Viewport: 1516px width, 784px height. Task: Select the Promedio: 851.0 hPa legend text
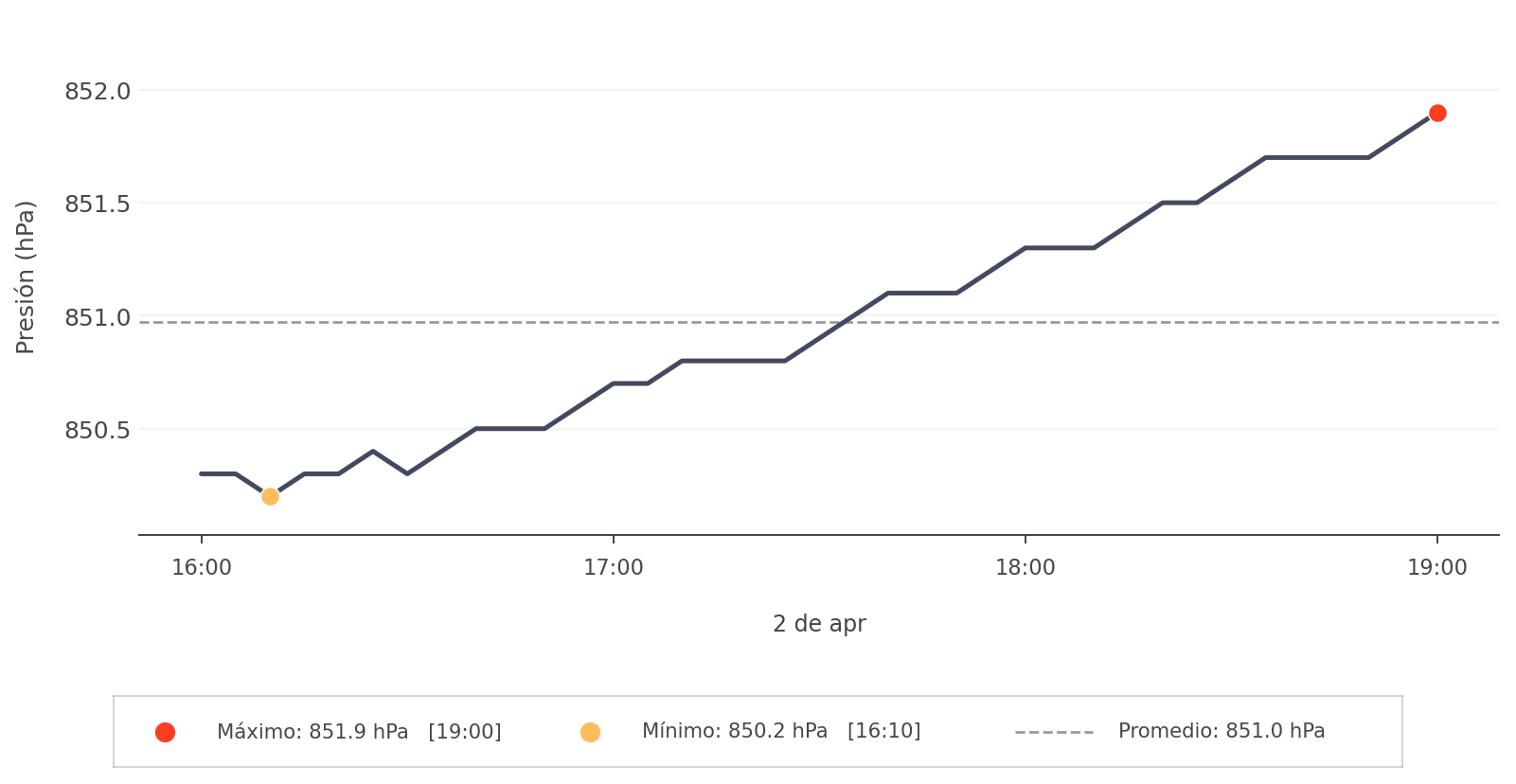(1222, 731)
